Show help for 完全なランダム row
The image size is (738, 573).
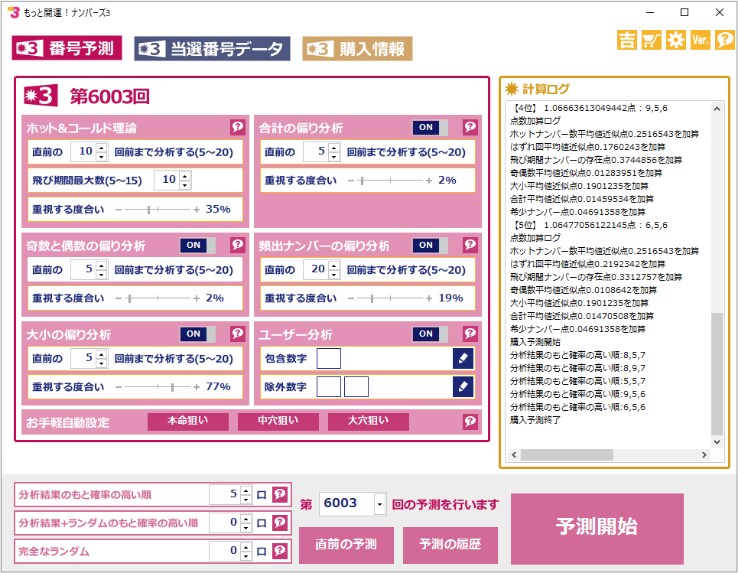[280, 551]
